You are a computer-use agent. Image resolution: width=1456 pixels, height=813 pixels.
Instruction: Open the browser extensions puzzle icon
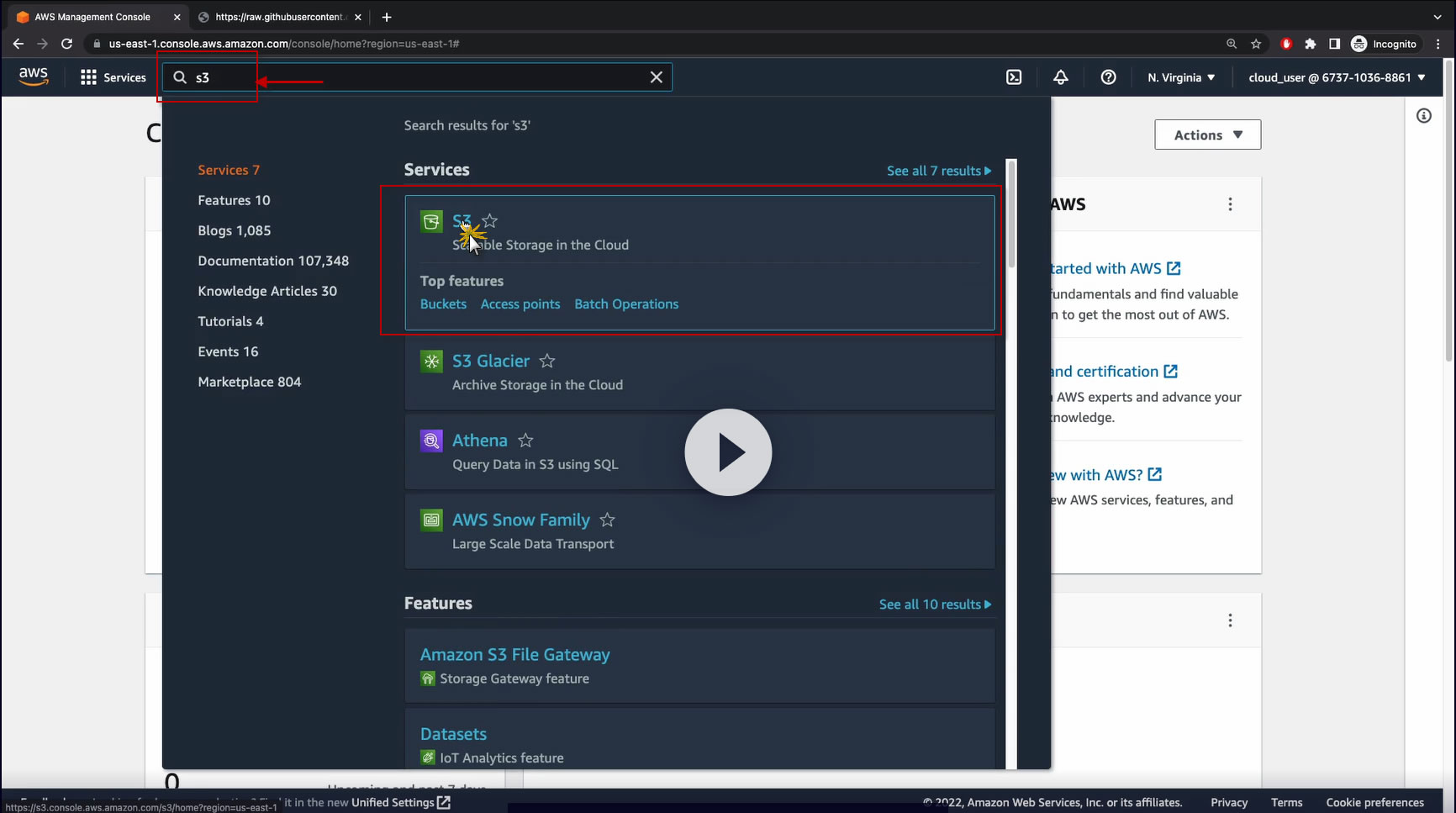tap(1311, 44)
